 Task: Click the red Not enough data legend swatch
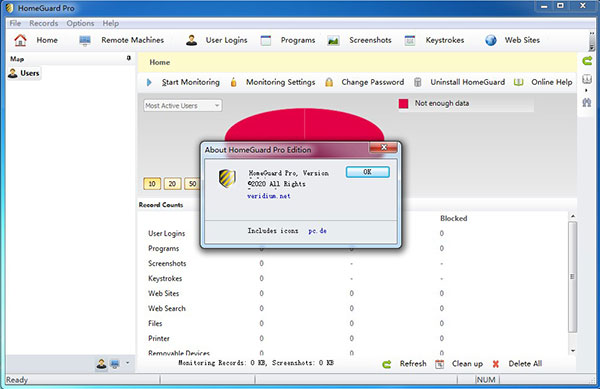click(x=403, y=104)
